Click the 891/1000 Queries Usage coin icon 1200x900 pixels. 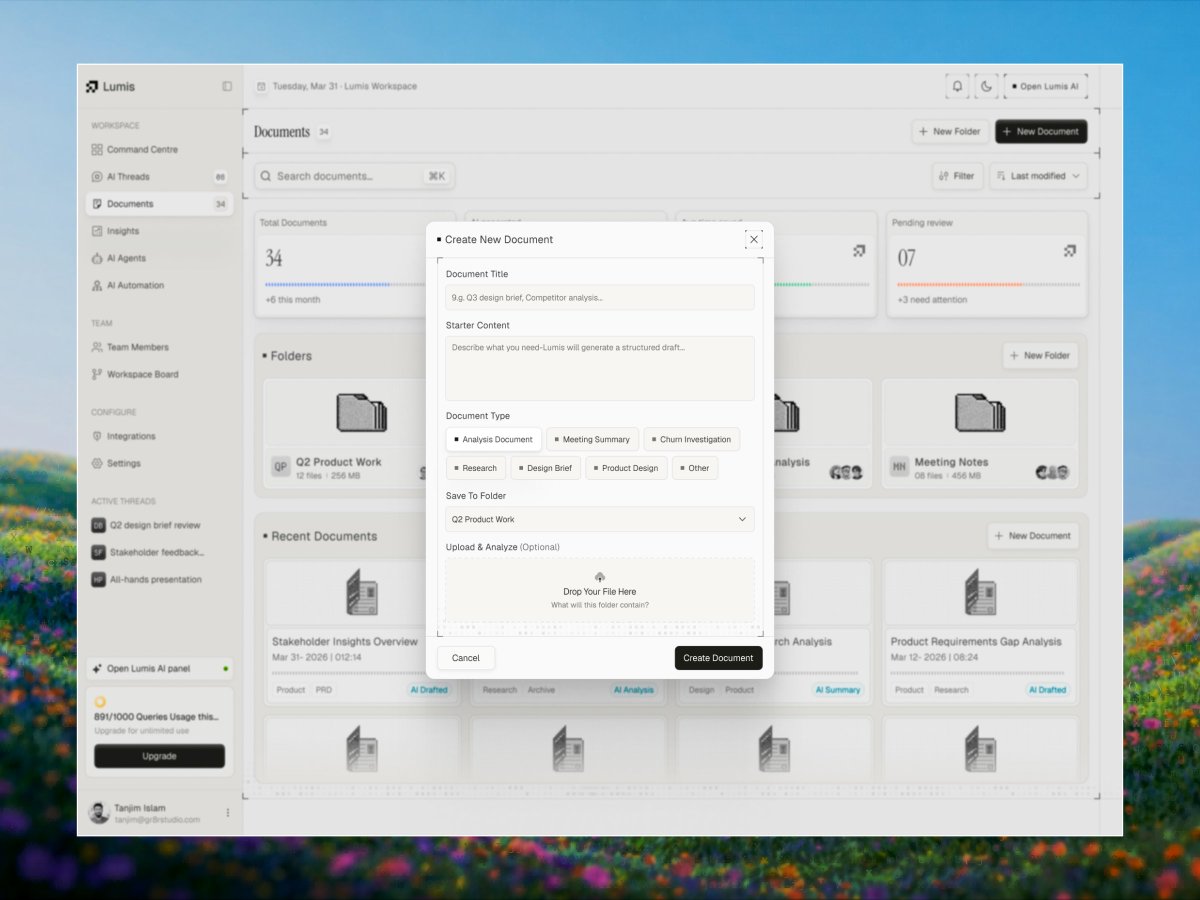point(100,702)
